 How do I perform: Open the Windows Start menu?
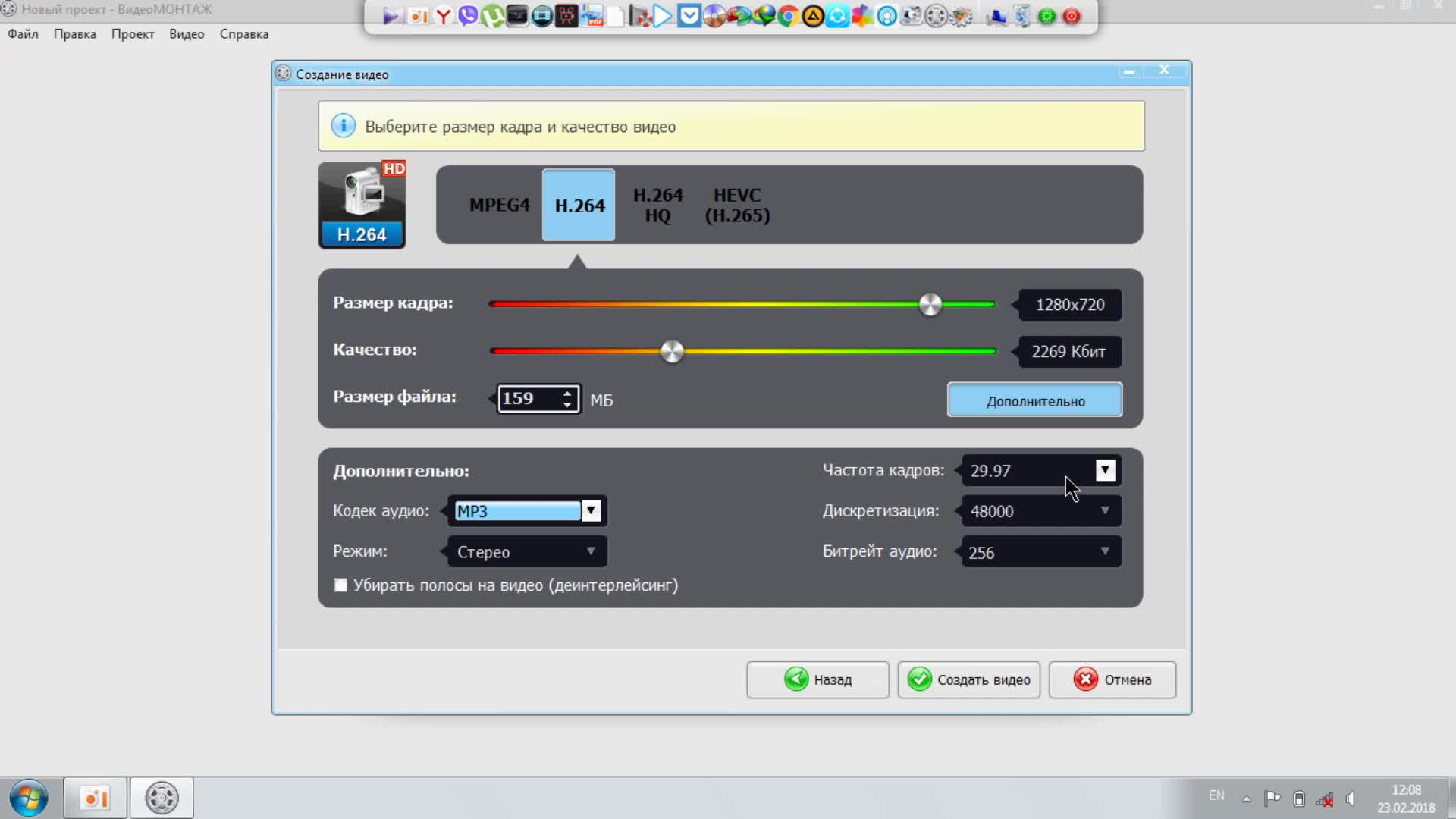[29, 798]
